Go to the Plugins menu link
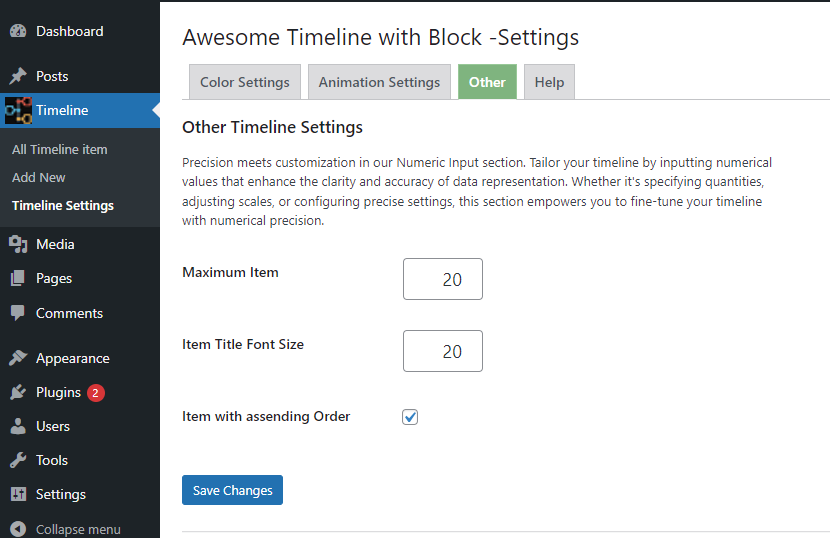This screenshot has width=830, height=538. tap(58, 392)
